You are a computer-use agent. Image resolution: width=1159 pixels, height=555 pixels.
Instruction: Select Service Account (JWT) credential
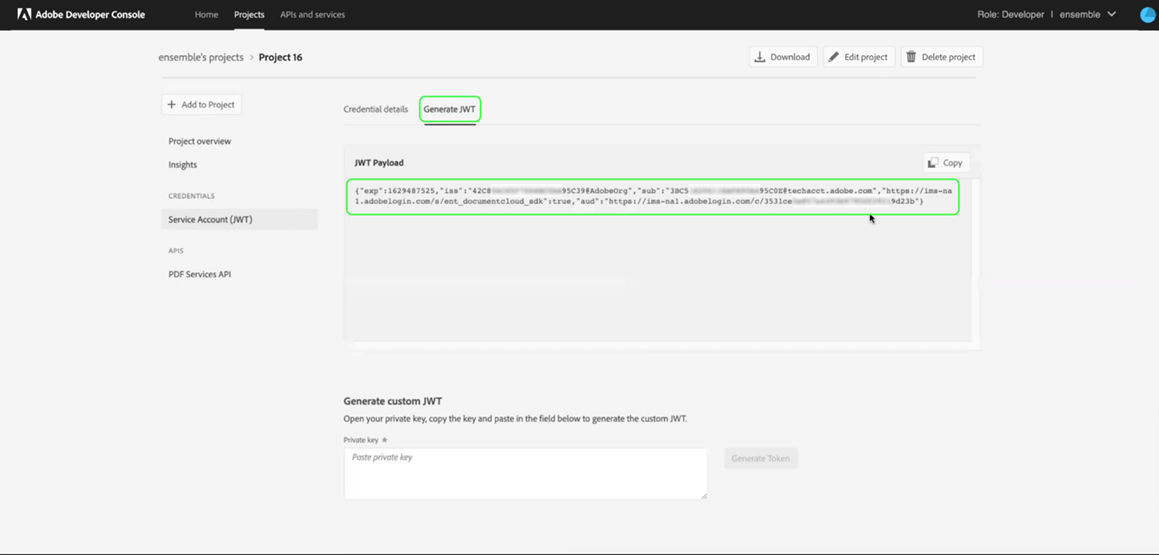click(x=239, y=219)
